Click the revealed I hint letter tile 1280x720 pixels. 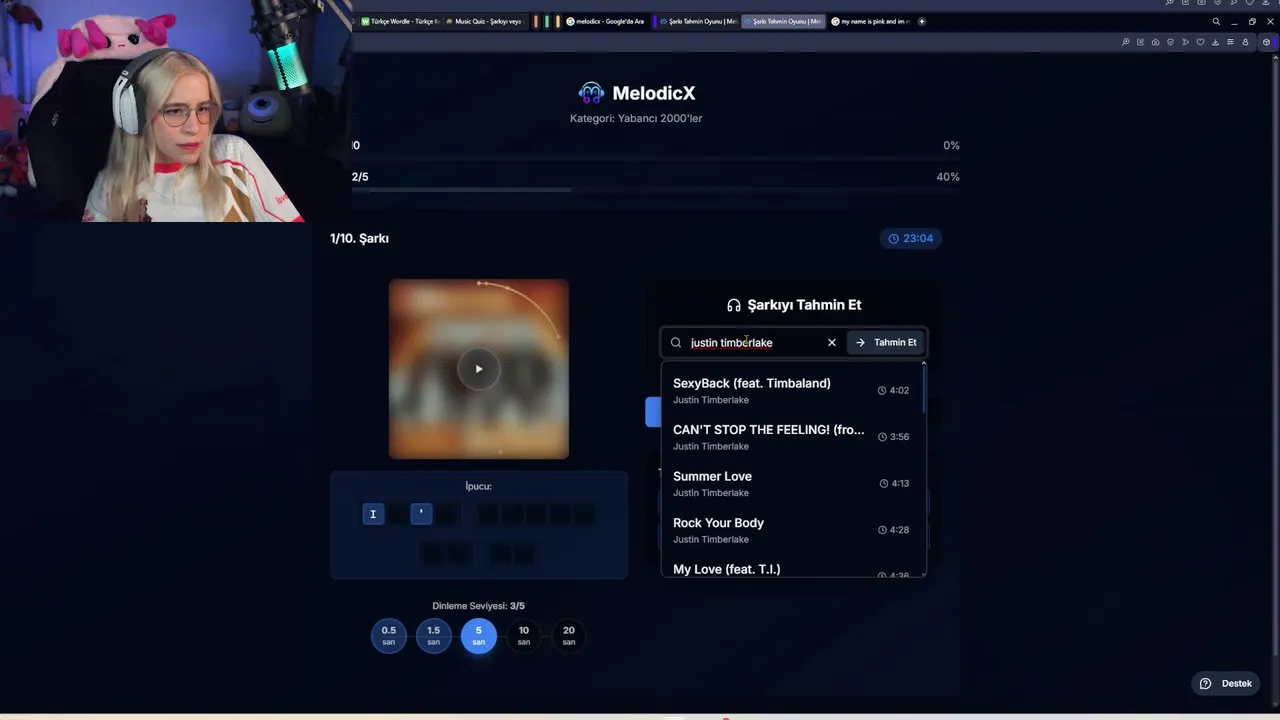tap(373, 514)
